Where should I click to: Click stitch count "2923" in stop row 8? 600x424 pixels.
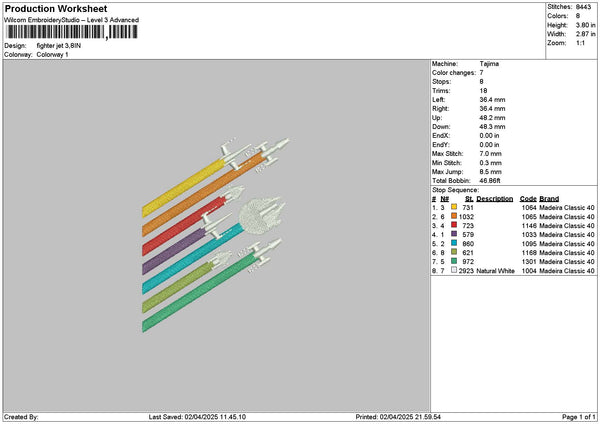click(466, 271)
